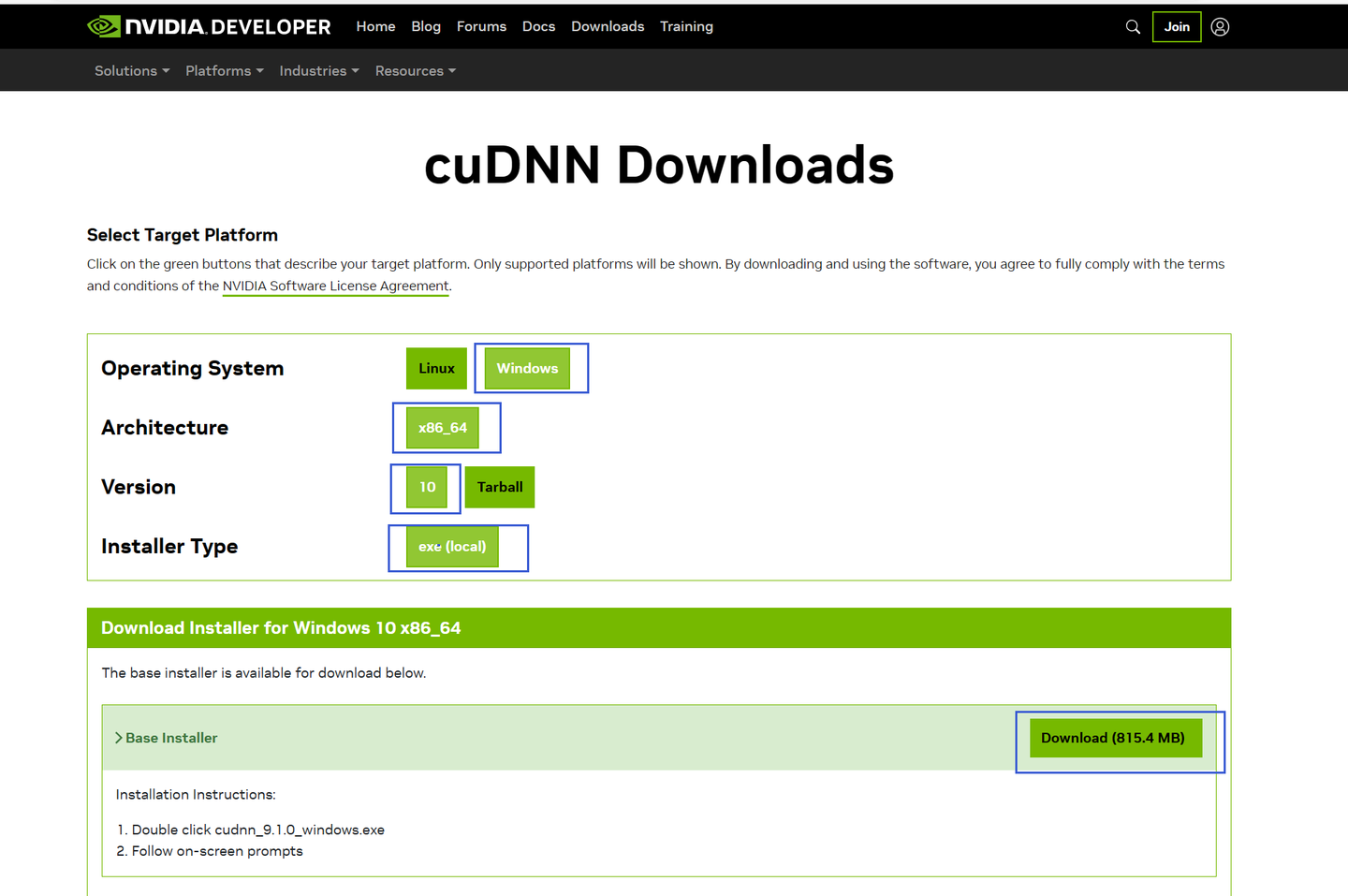Select the x86_64 architecture option
The height and width of the screenshot is (896, 1348).
(x=443, y=427)
